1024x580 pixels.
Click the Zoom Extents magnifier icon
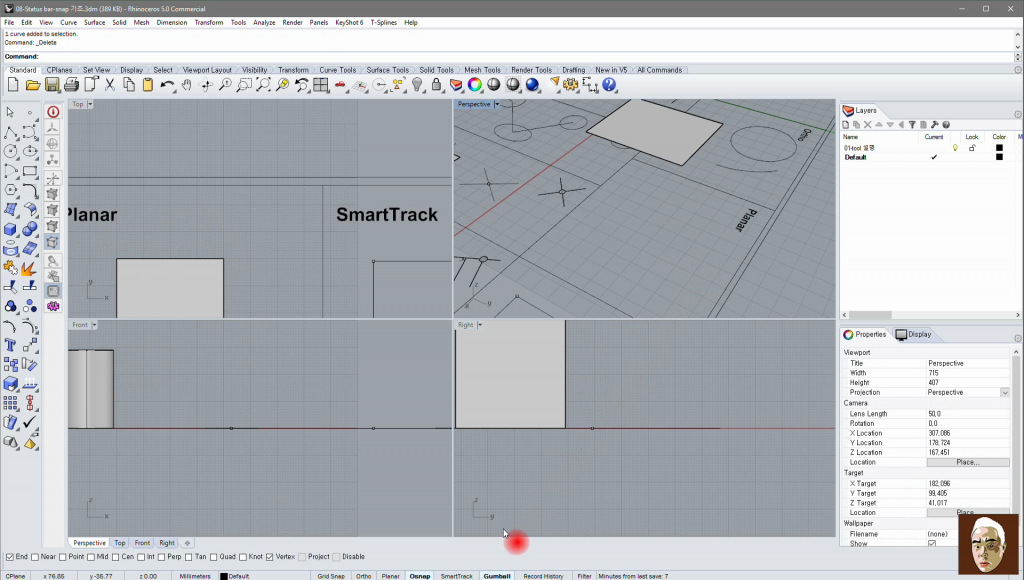tap(263, 85)
